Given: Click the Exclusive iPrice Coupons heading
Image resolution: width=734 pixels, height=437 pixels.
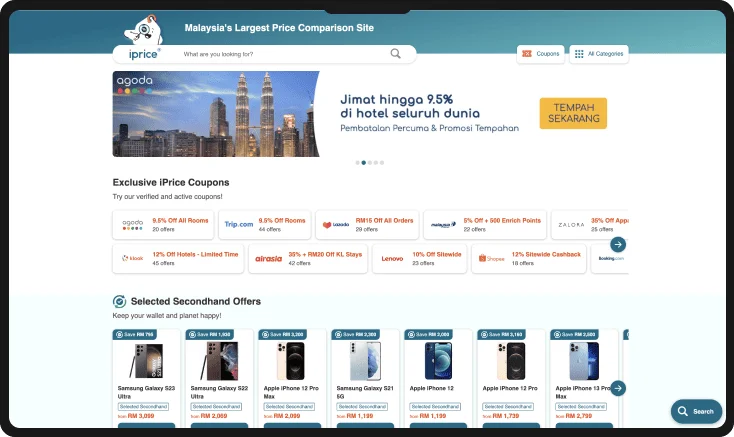Looking at the screenshot, I should coord(171,182).
